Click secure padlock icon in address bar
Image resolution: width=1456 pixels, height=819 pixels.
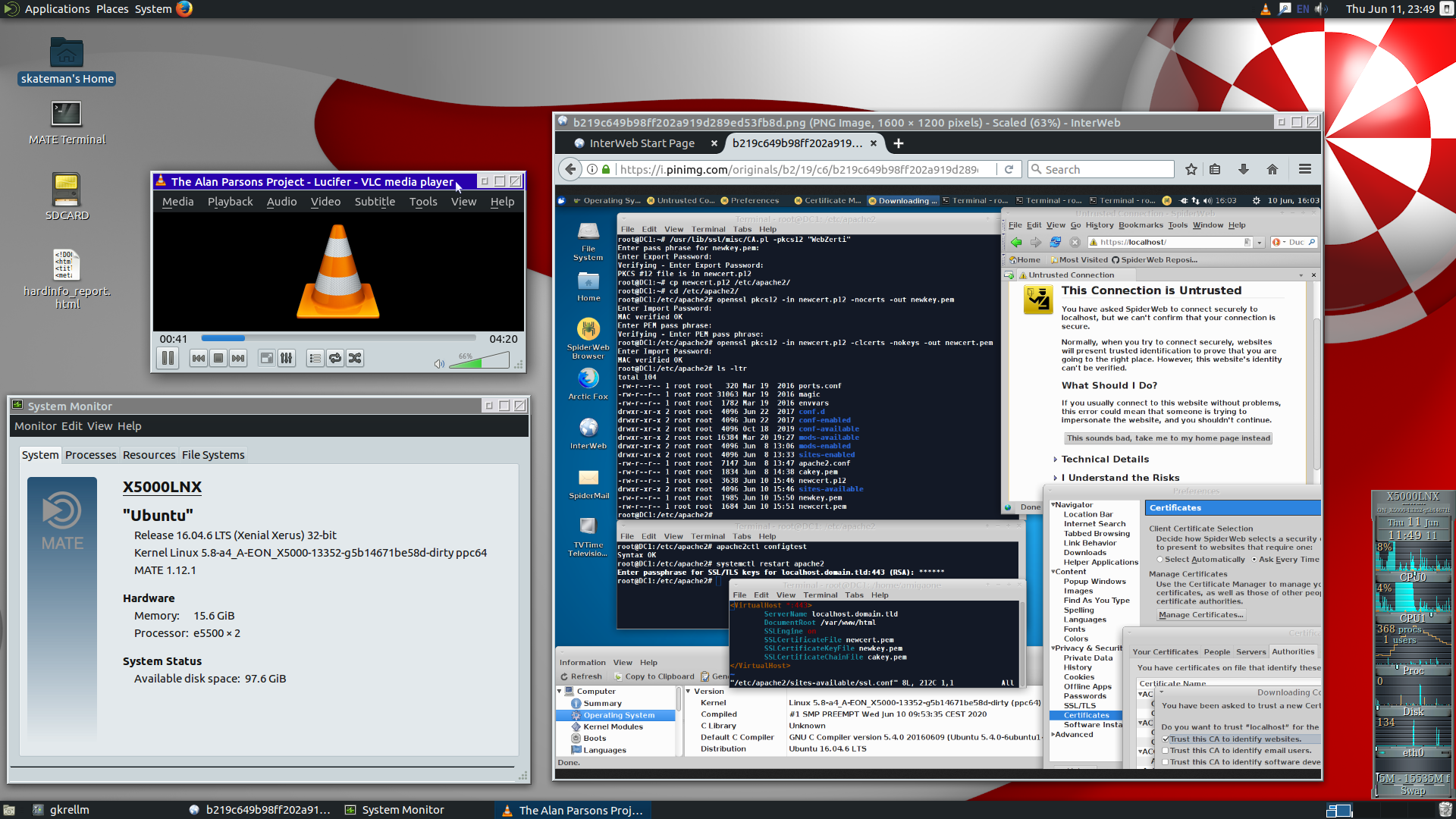click(x=606, y=170)
